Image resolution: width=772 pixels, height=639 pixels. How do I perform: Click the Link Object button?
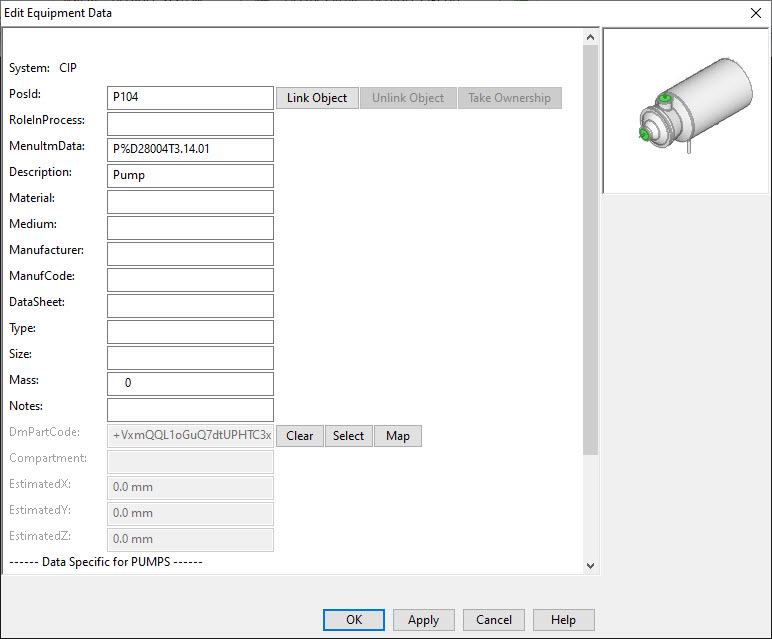(x=317, y=98)
